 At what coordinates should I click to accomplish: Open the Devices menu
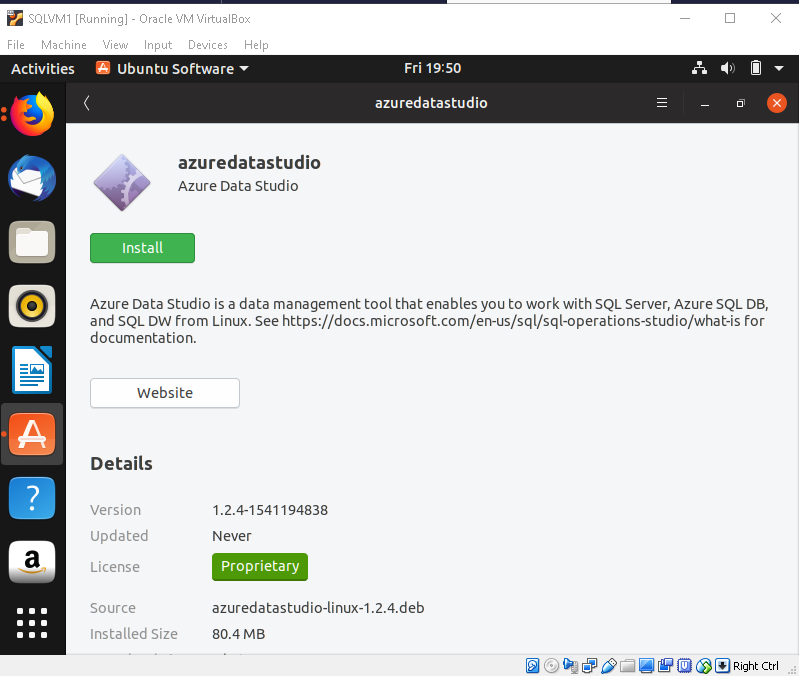208,45
